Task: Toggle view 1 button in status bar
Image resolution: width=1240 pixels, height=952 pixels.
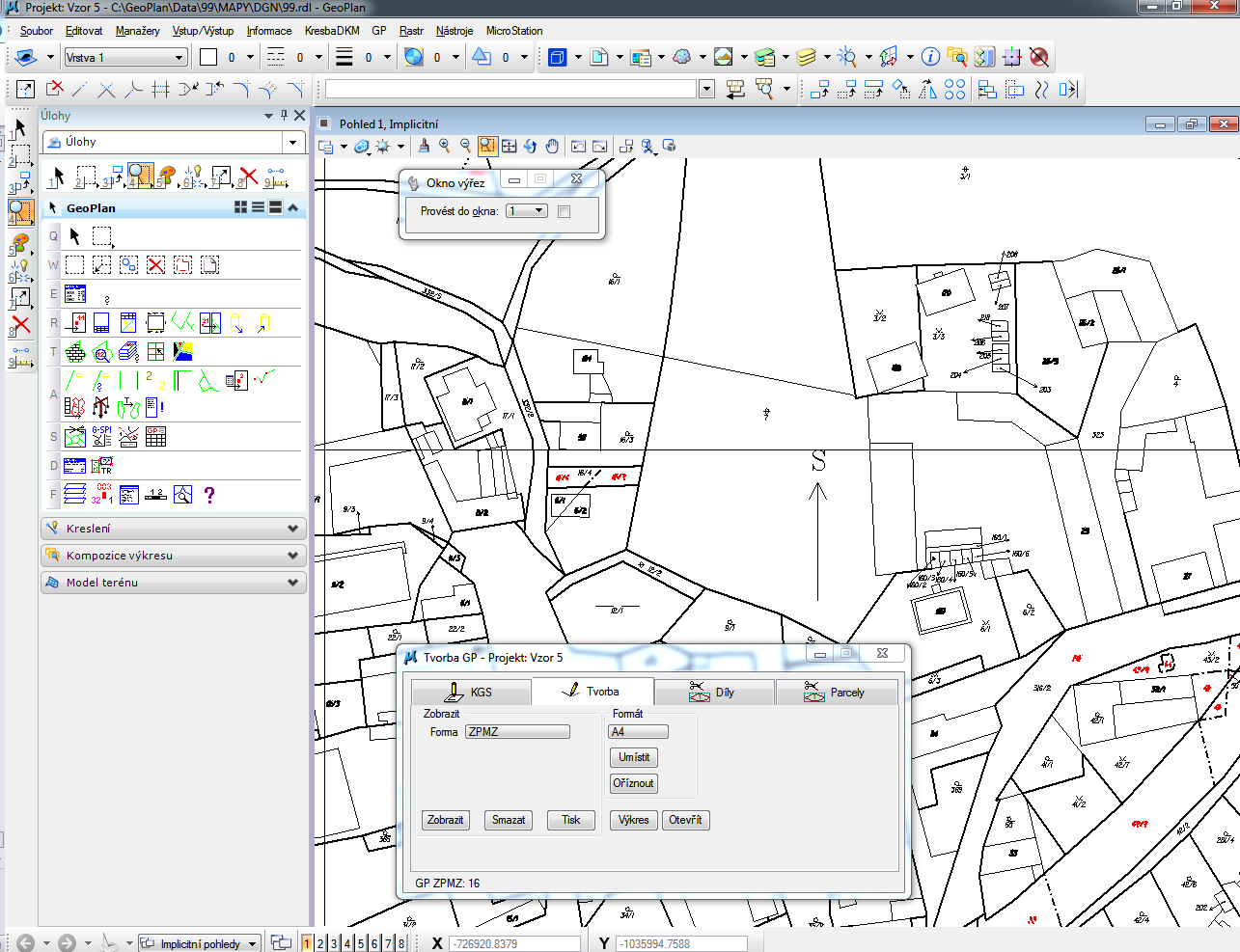Action: (307, 943)
